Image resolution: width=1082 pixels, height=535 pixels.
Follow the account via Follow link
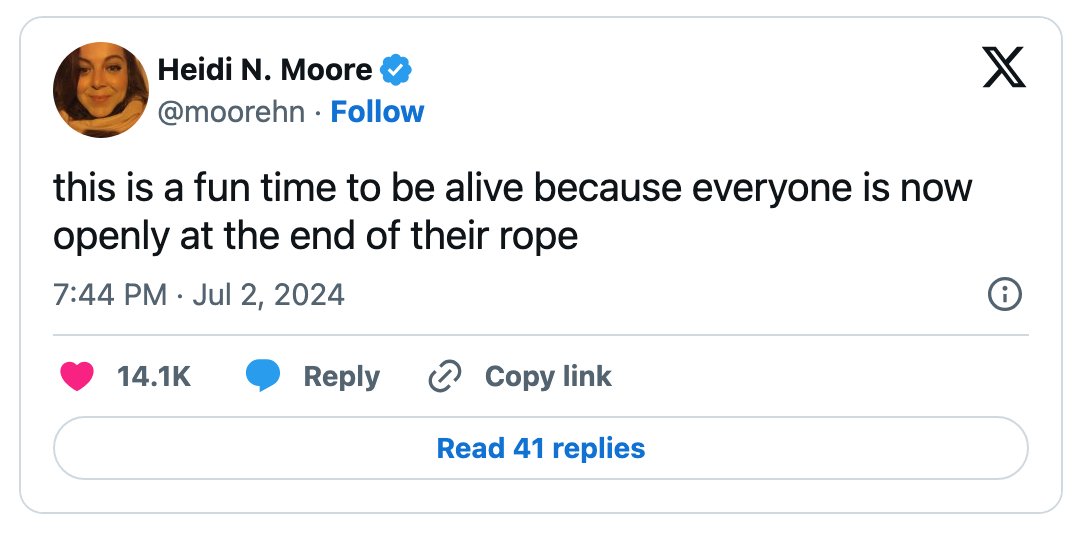[x=377, y=112]
